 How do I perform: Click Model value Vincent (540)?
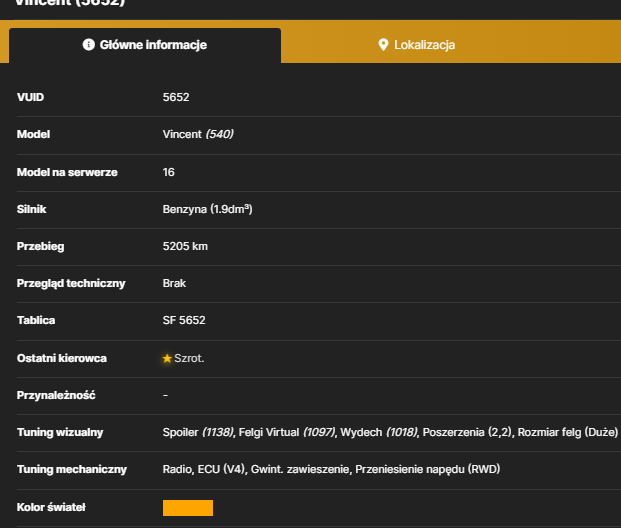point(198,134)
